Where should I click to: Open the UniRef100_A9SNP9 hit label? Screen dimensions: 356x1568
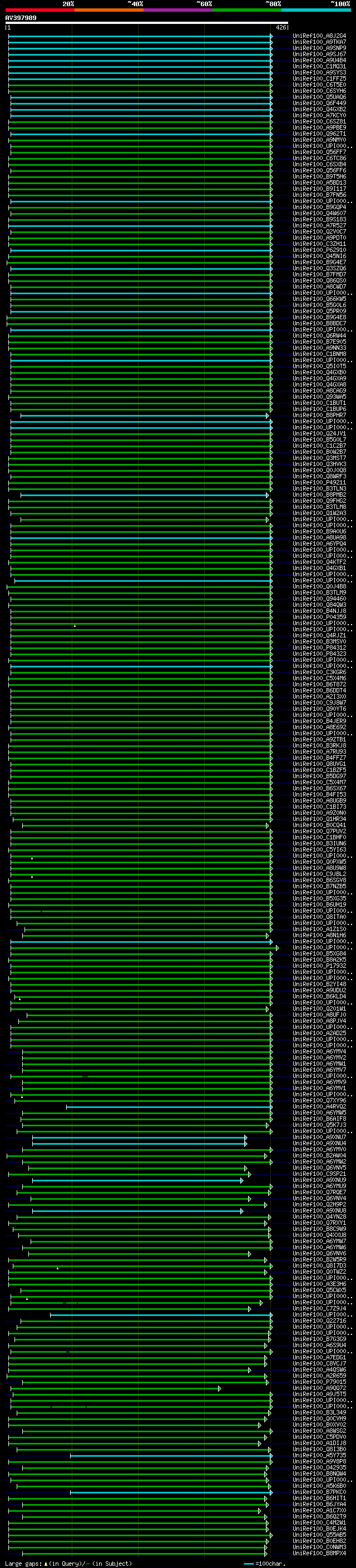pyautogui.click(x=319, y=48)
